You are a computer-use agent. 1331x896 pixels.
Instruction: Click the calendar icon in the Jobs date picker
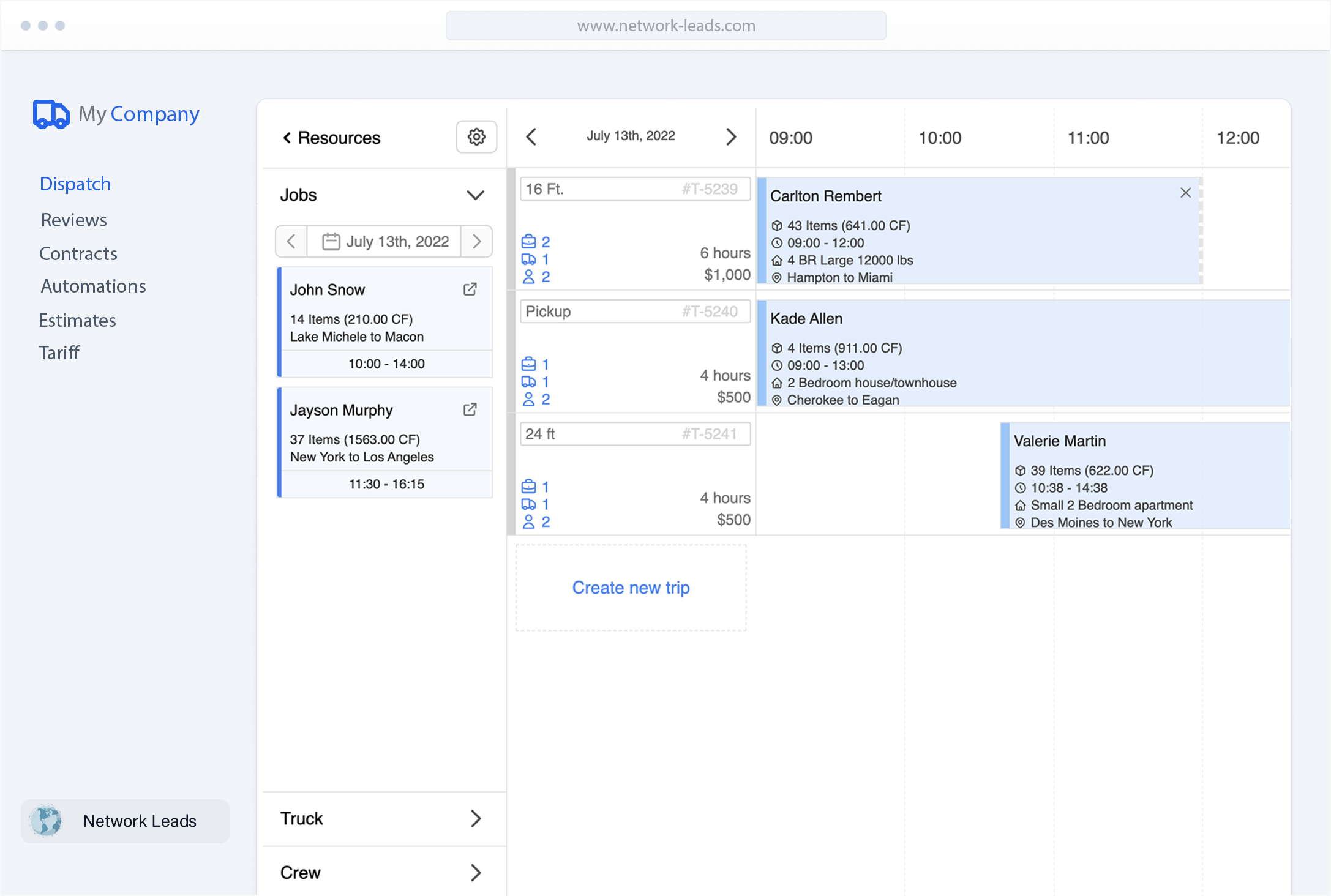pos(330,241)
